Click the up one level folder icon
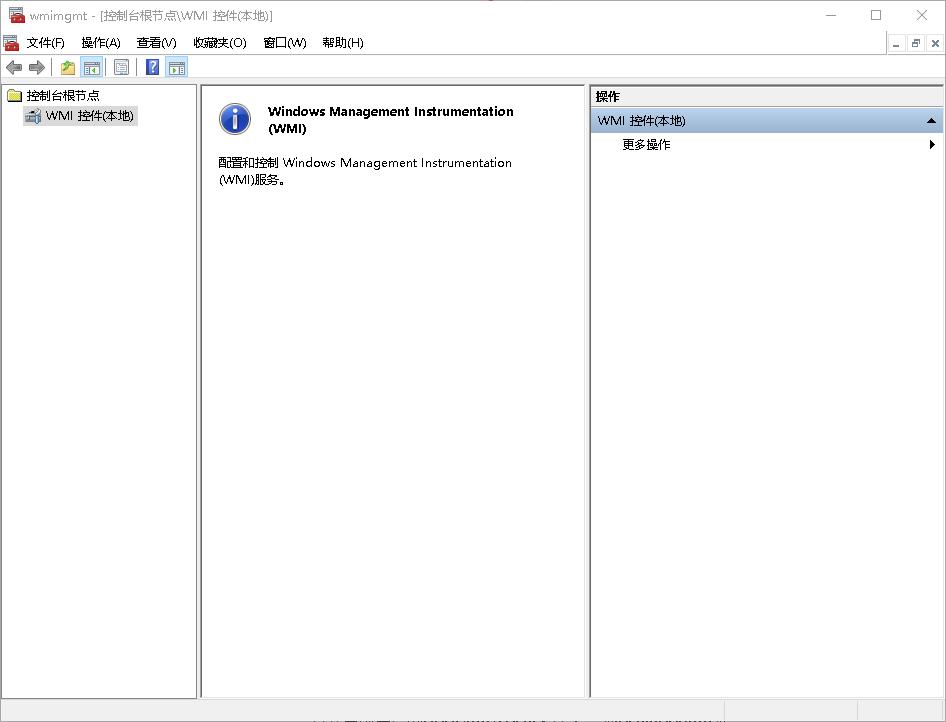Screen dimensions: 946x722 click(x=68, y=68)
